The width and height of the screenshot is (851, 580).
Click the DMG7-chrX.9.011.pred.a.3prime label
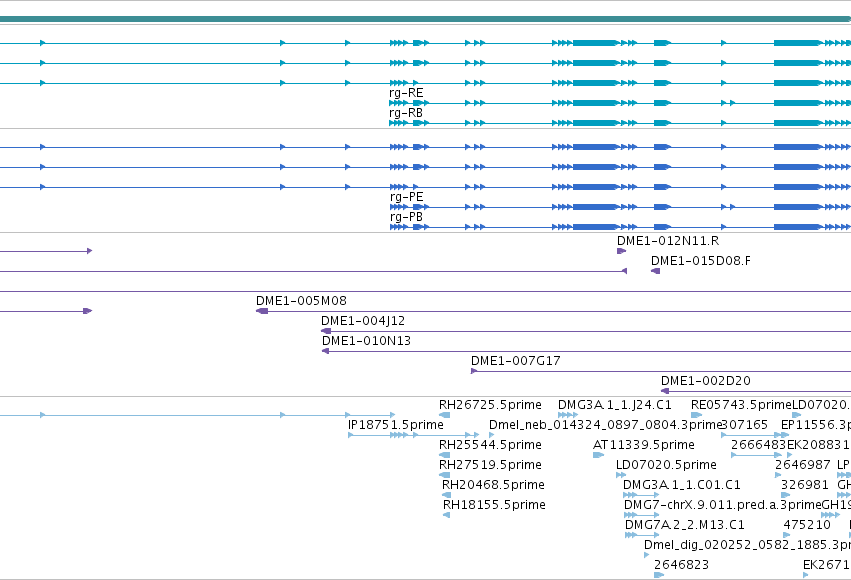point(723,505)
